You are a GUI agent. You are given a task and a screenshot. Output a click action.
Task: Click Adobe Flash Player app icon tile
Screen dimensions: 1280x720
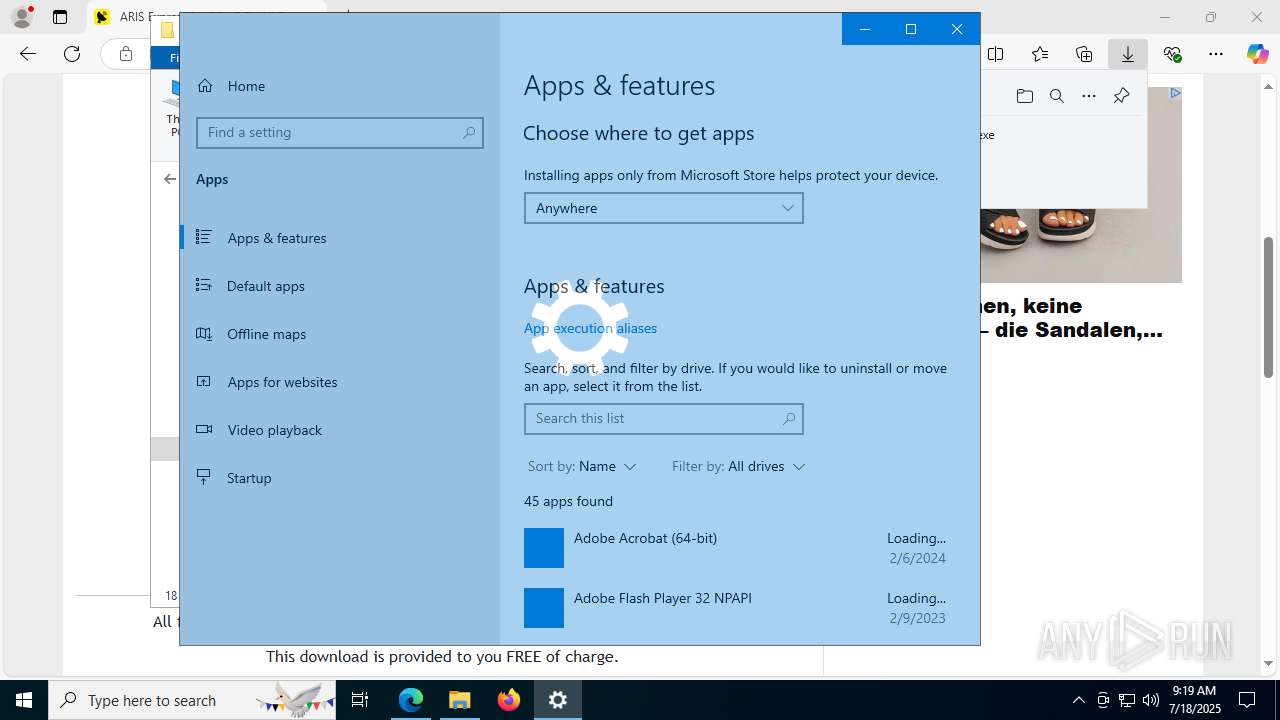click(544, 608)
